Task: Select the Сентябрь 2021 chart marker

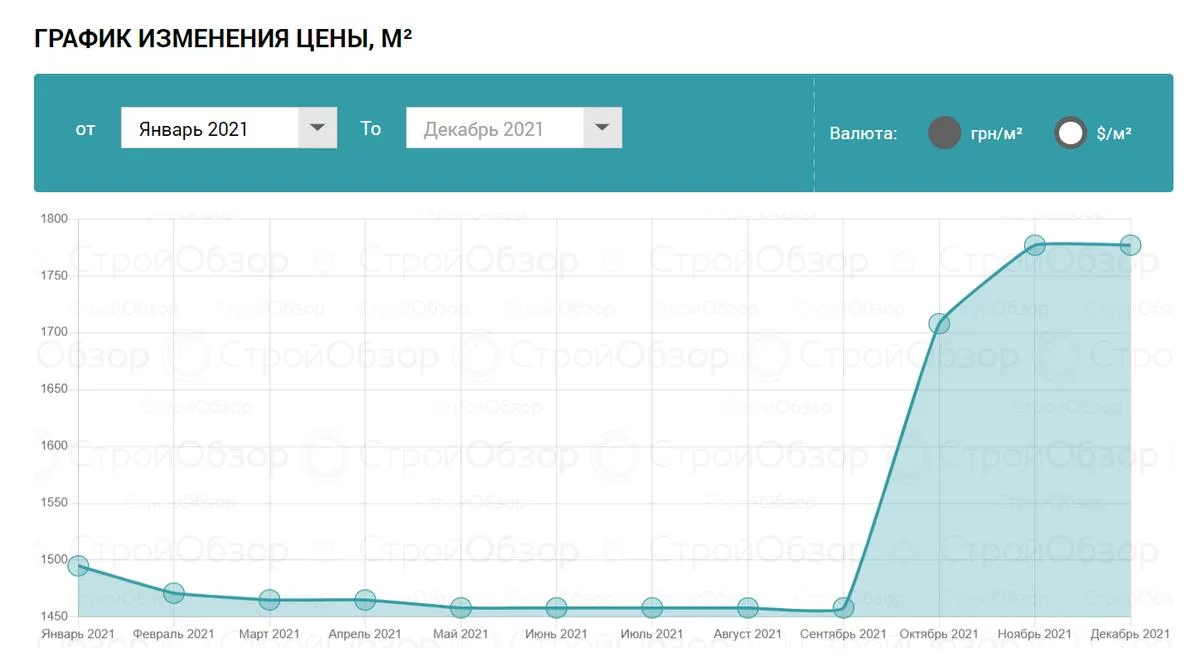Action: click(x=843, y=608)
